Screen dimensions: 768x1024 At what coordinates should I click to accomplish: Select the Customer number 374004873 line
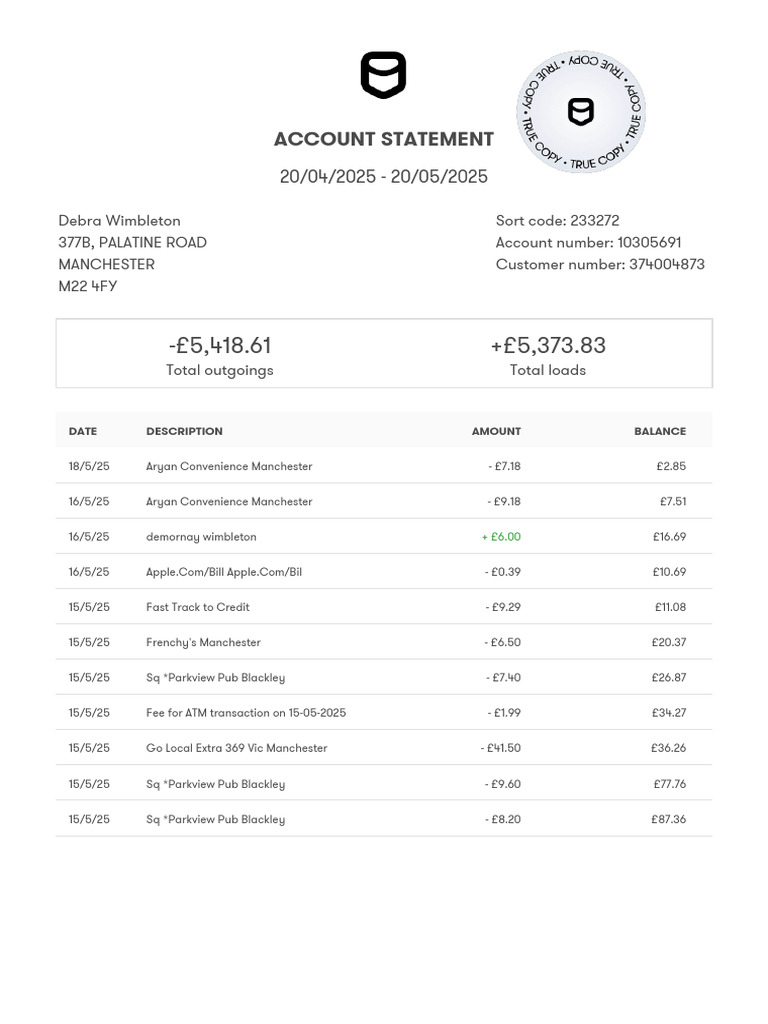click(600, 264)
